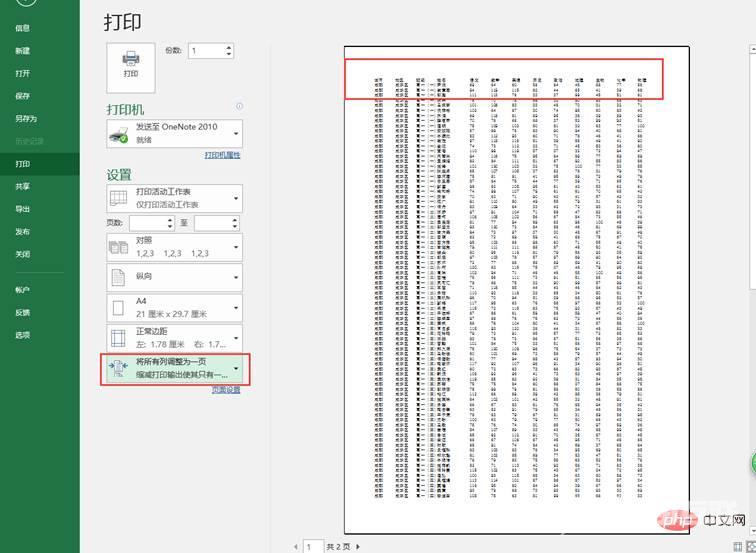Image resolution: width=756 pixels, height=553 pixels.
Task: Open the 纵向 orientation dropdown
Action: point(175,277)
